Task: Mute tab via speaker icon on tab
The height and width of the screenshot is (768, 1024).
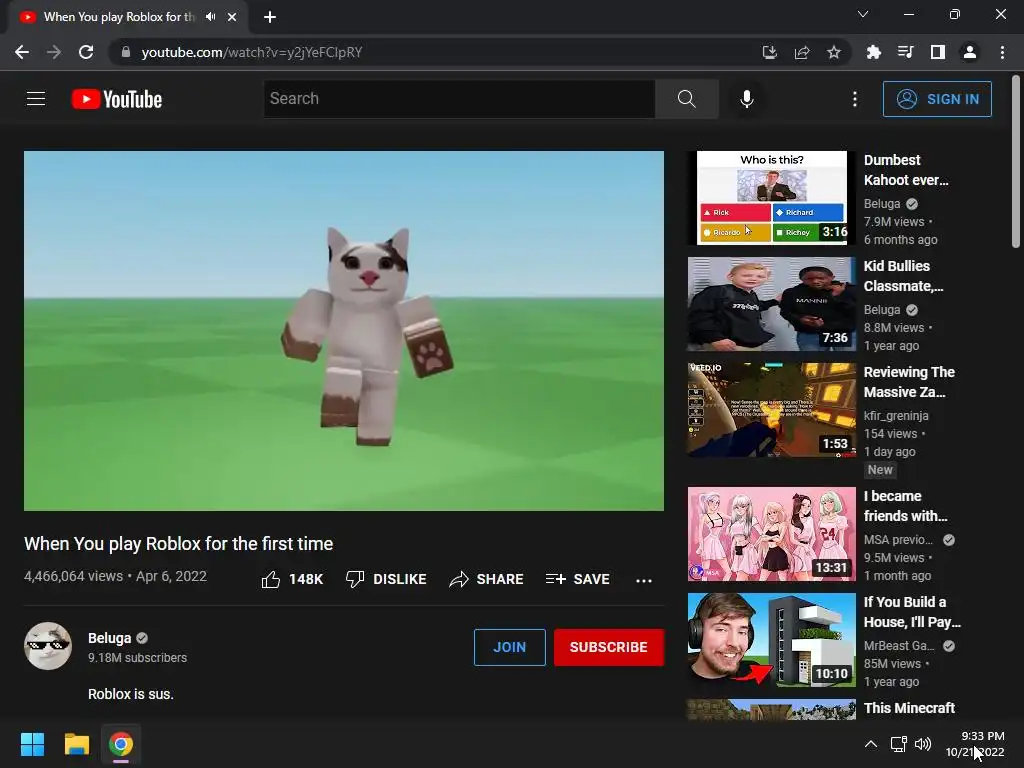Action: 210,17
